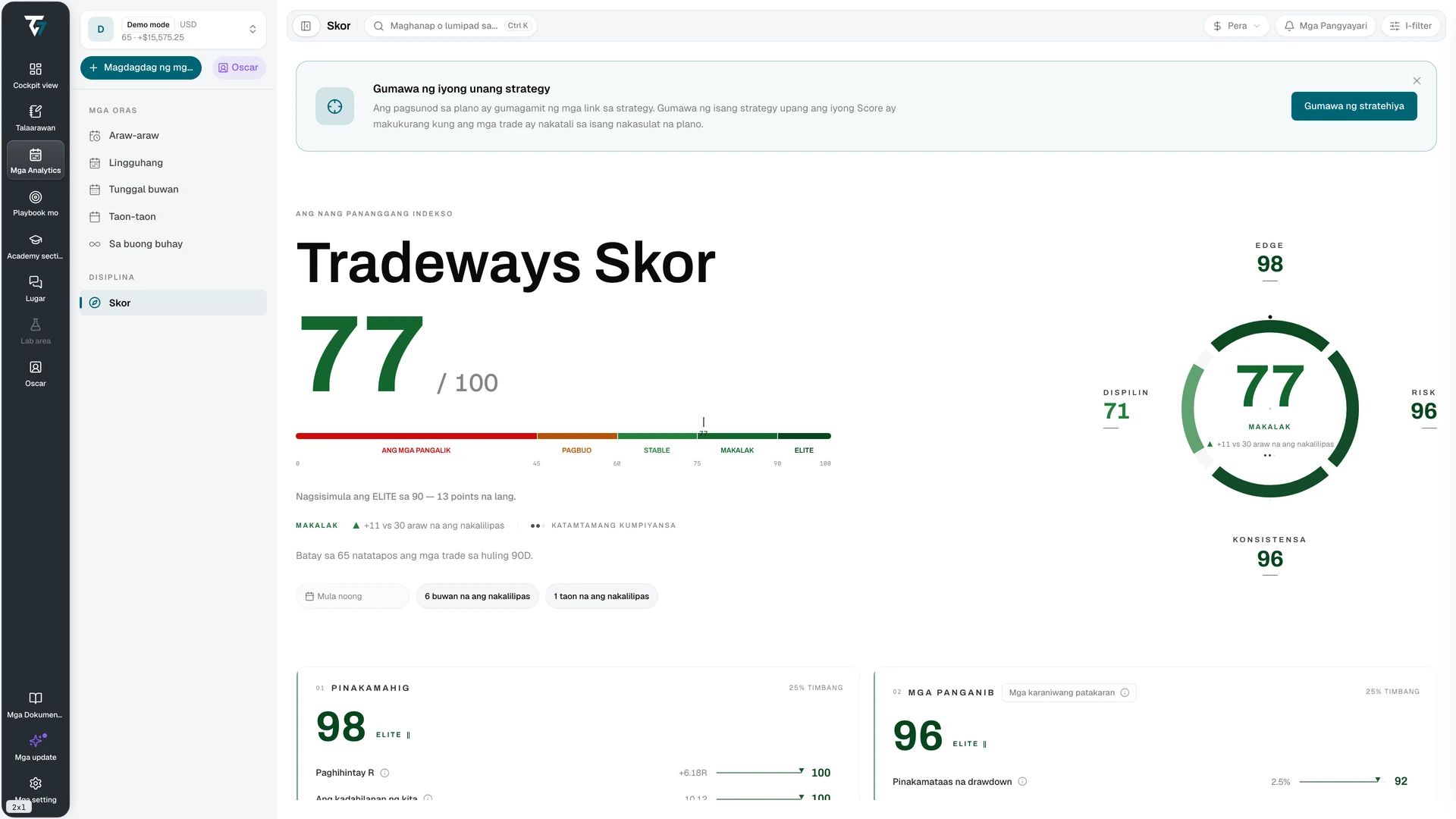Select the Sa buong buhay view
Screen dimensions: 1456x819
[x=173, y=244]
